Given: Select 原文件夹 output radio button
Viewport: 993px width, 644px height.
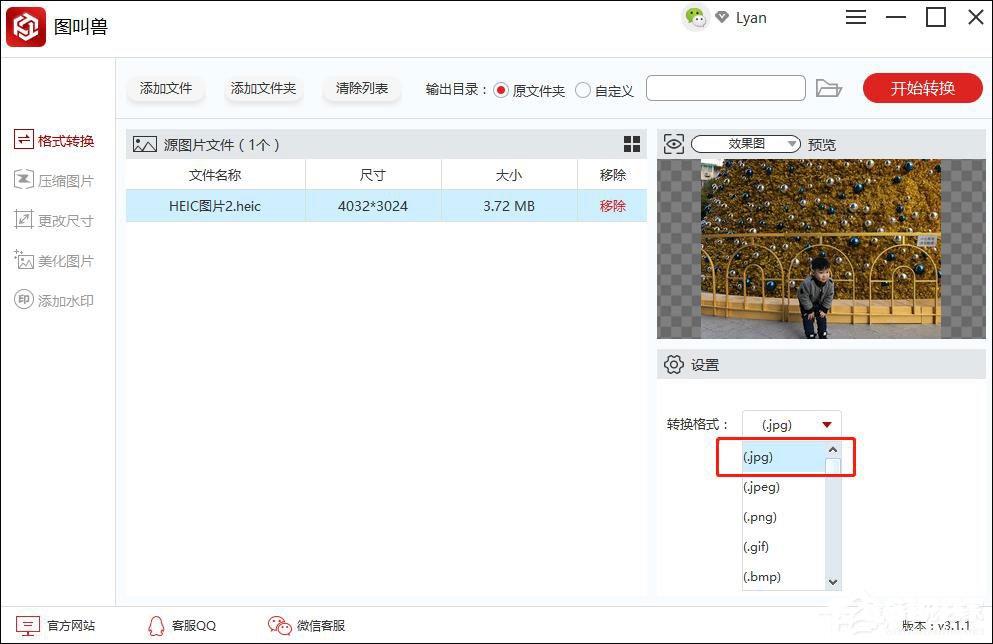Looking at the screenshot, I should [x=501, y=90].
